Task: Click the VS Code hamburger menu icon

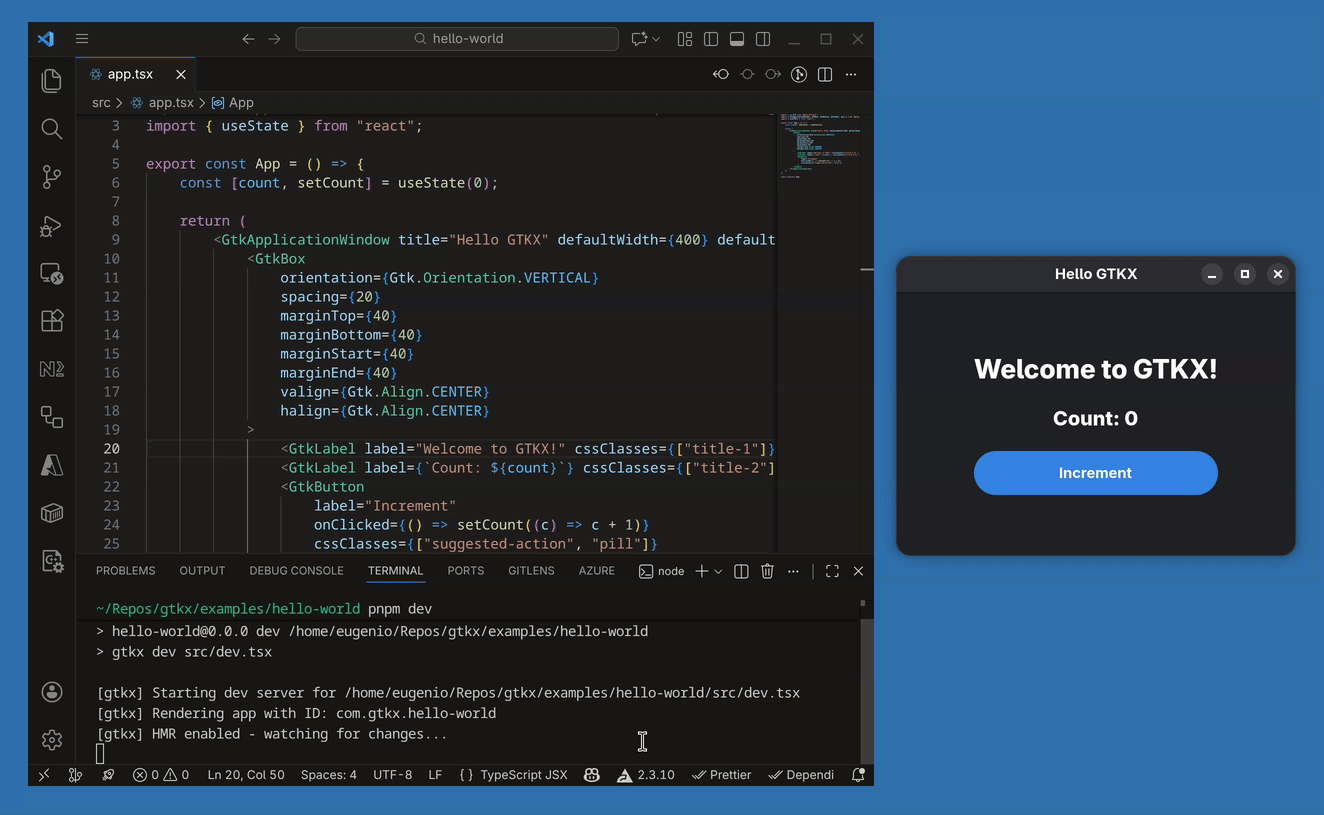Action: click(x=82, y=39)
